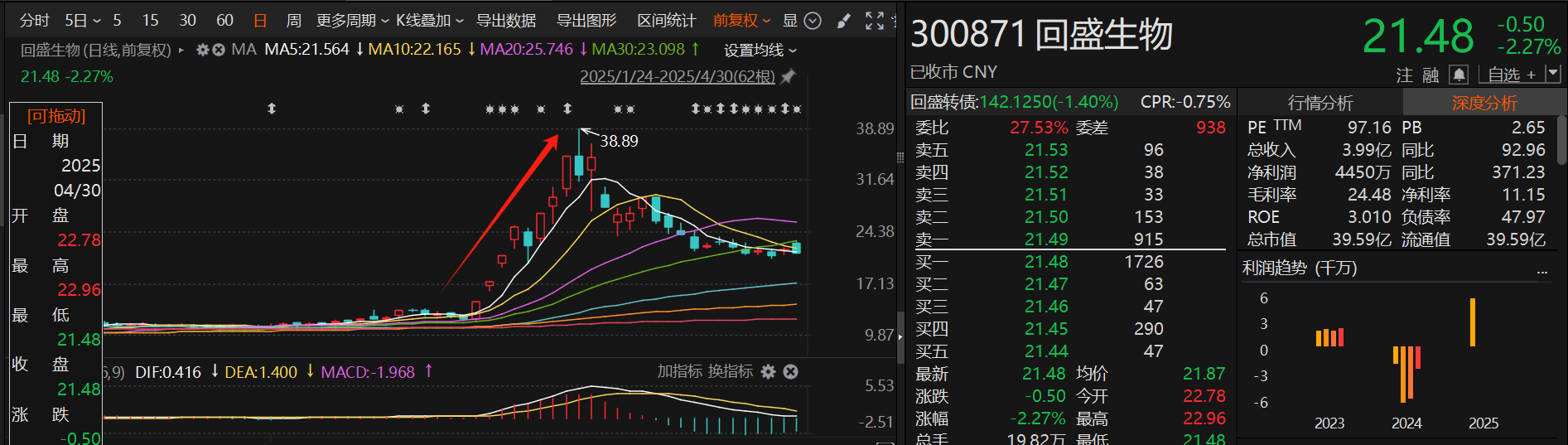Screen dimensions: 1568x445
Task: Open MACD indicator settings gear
Action: [769, 371]
